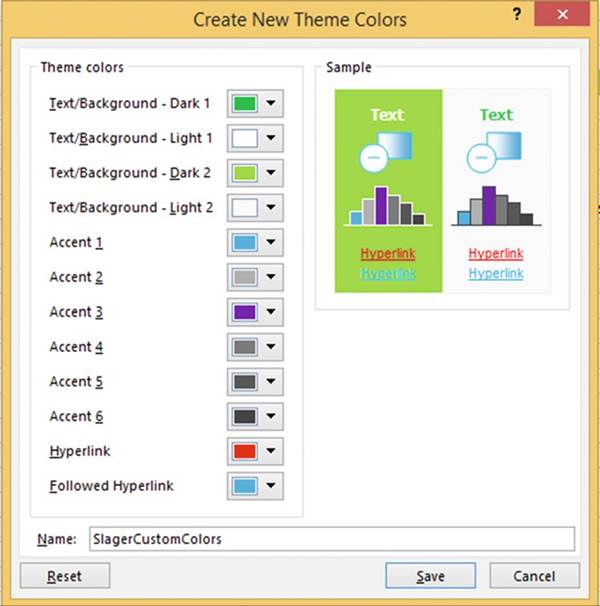Expand the Accent 6 color dropdown arrow

coord(270,417)
